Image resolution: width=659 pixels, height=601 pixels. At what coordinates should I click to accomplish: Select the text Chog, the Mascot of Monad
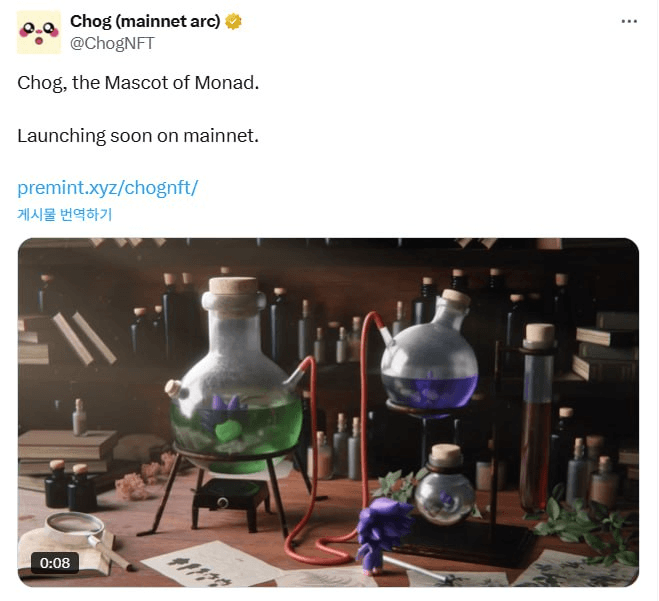[x=138, y=83]
